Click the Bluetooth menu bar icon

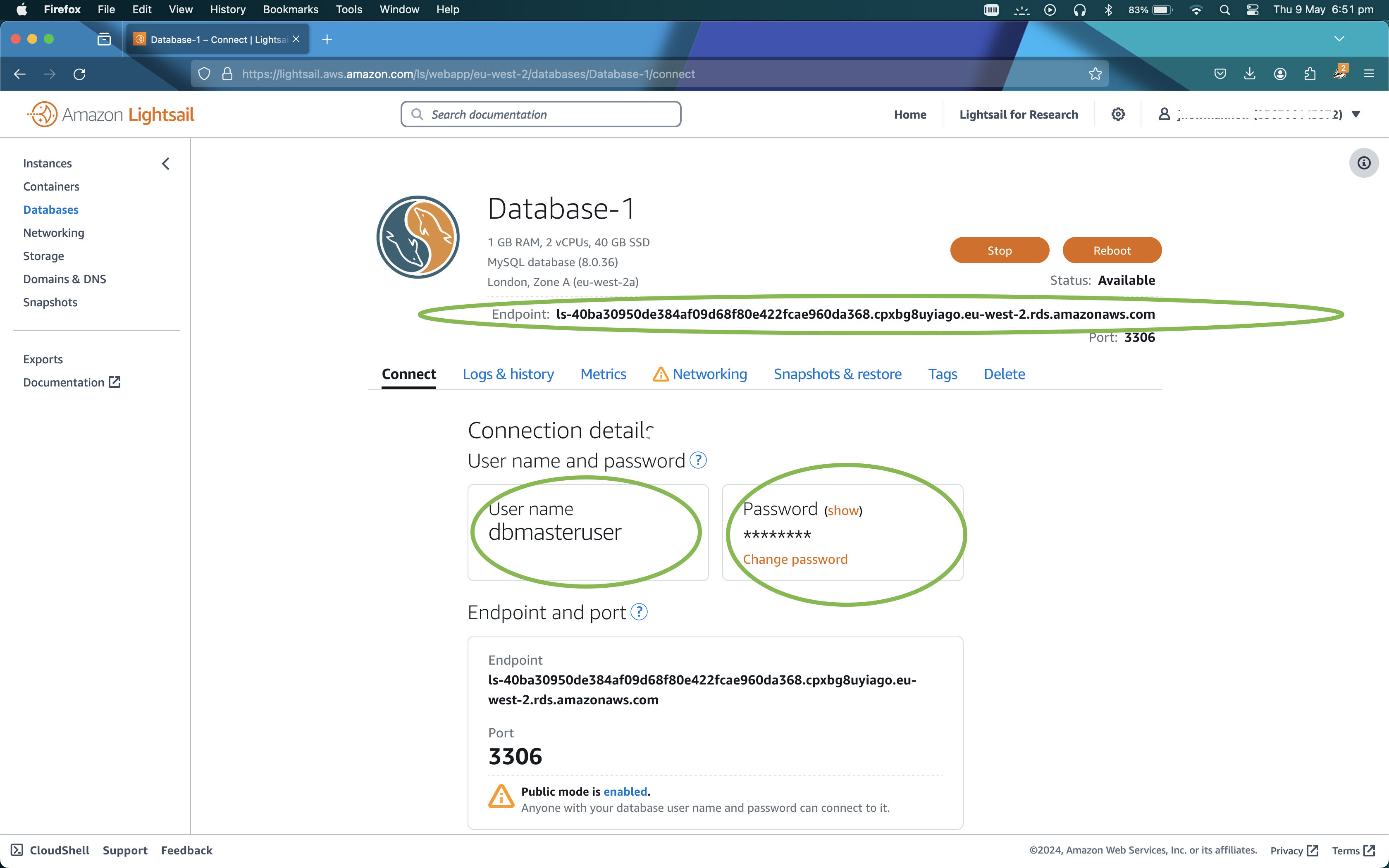click(x=1108, y=10)
